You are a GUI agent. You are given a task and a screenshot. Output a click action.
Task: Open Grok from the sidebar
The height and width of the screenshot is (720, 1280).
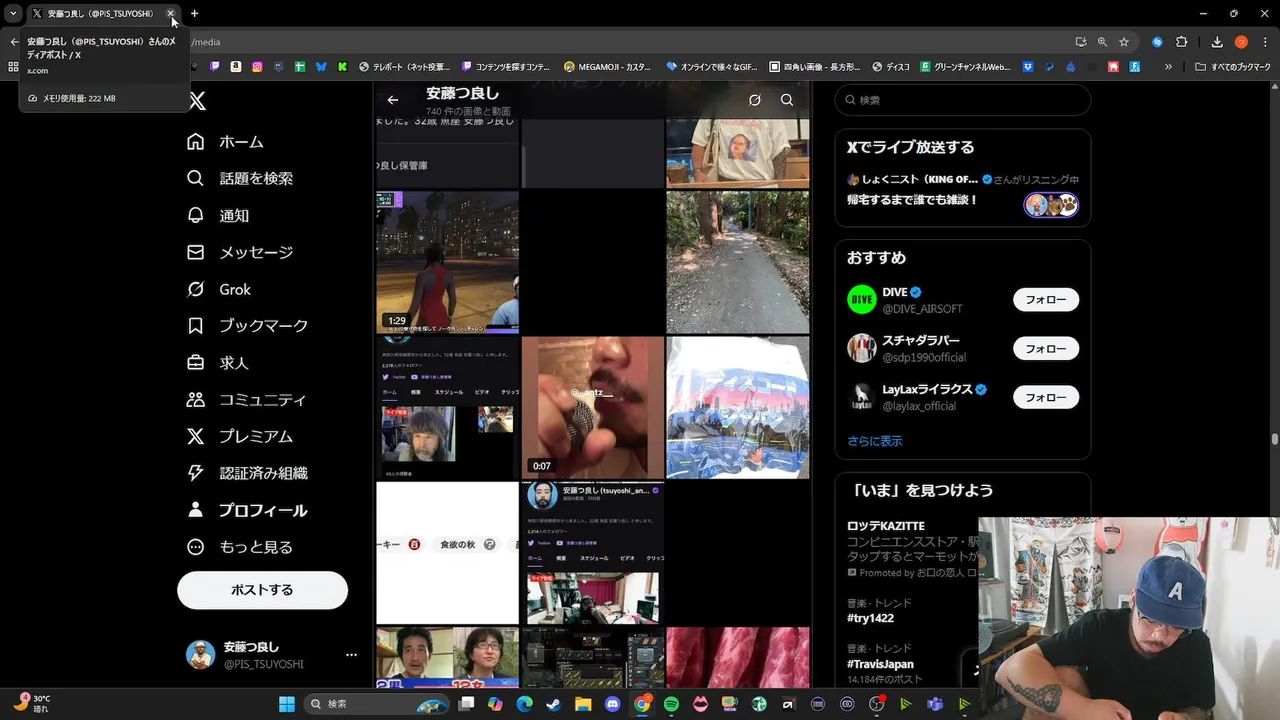[219, 290]
